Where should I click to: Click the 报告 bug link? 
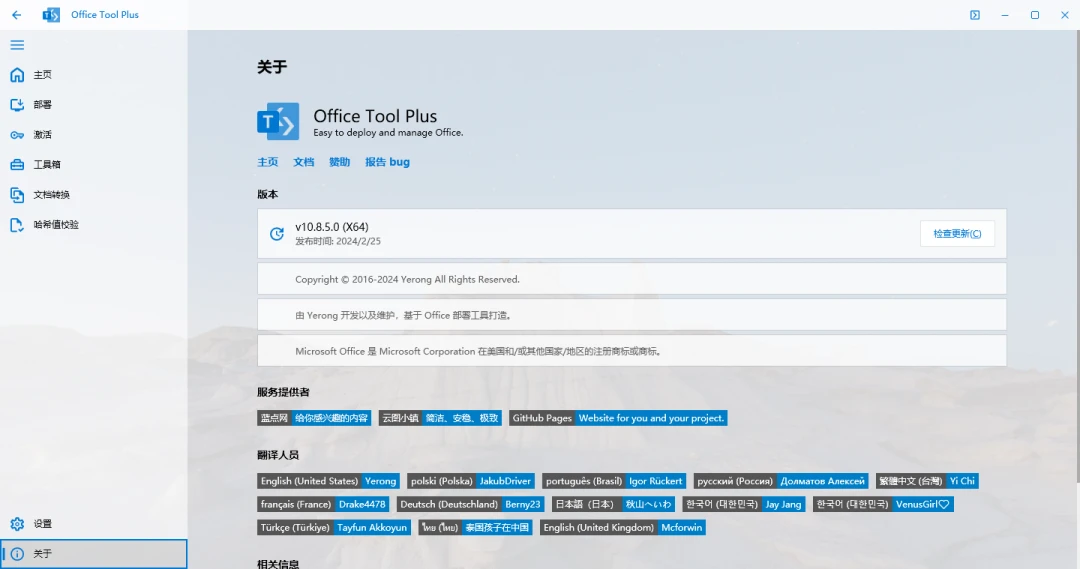(387, 162)
